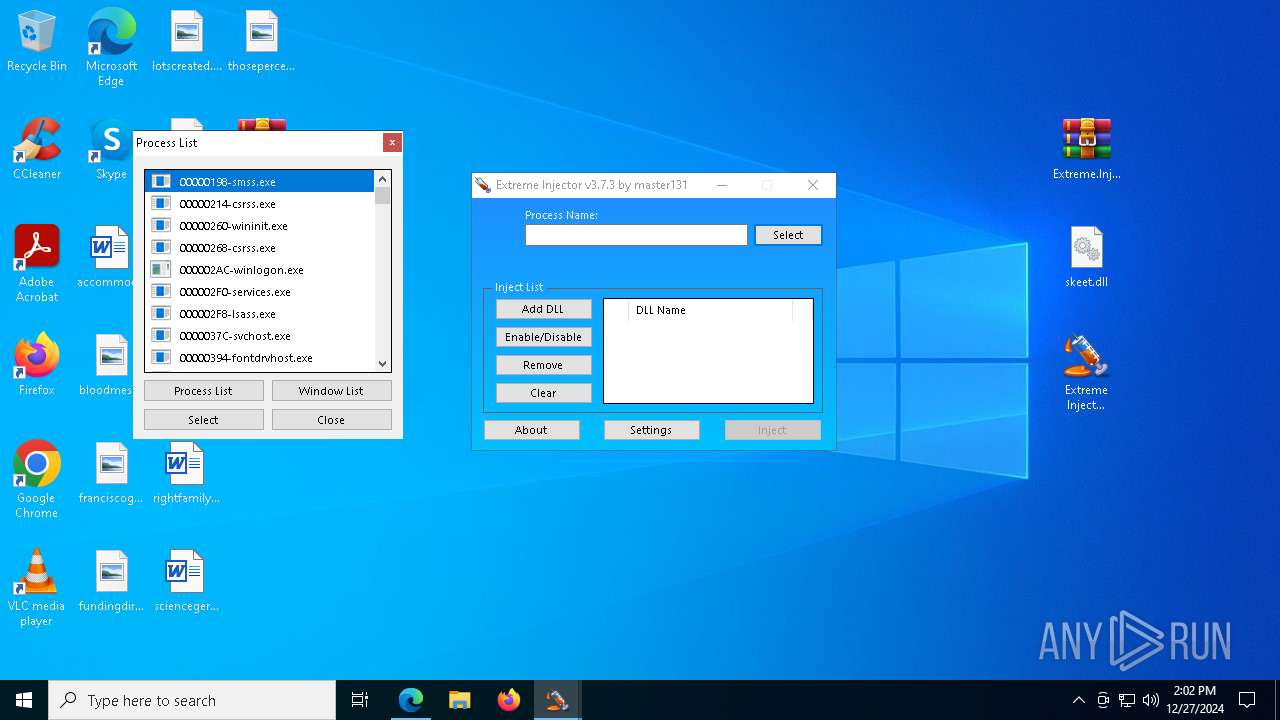Select 000002AC-winlogon.exe in Process List
The image size is (1280, 720).
click(x=260, y=270)
